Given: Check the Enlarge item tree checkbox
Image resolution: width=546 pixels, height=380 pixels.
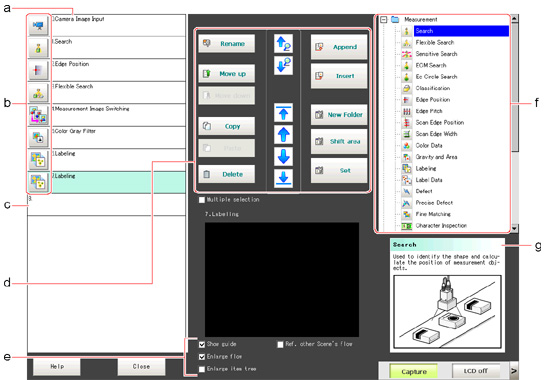Looking at the screenshot, I should (202, 369).
